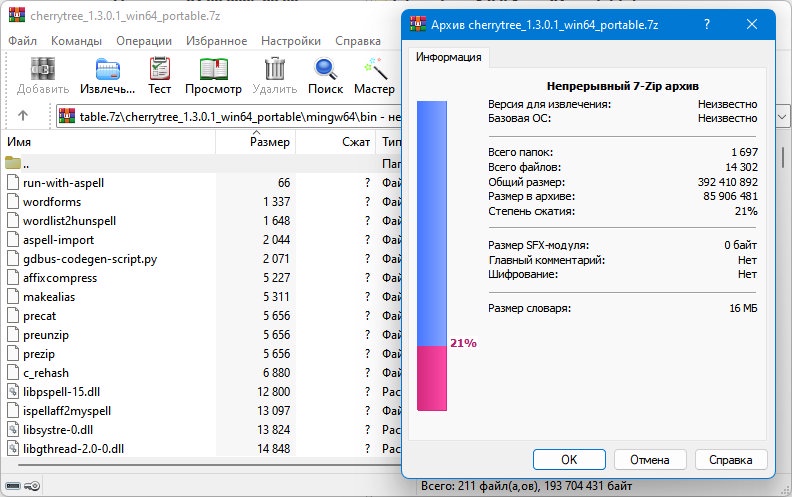Click the WinRAR icon in dialog title bar
The width and height of the screenshot is (792, 497).
pyautogui.click(x=418, y=24)
